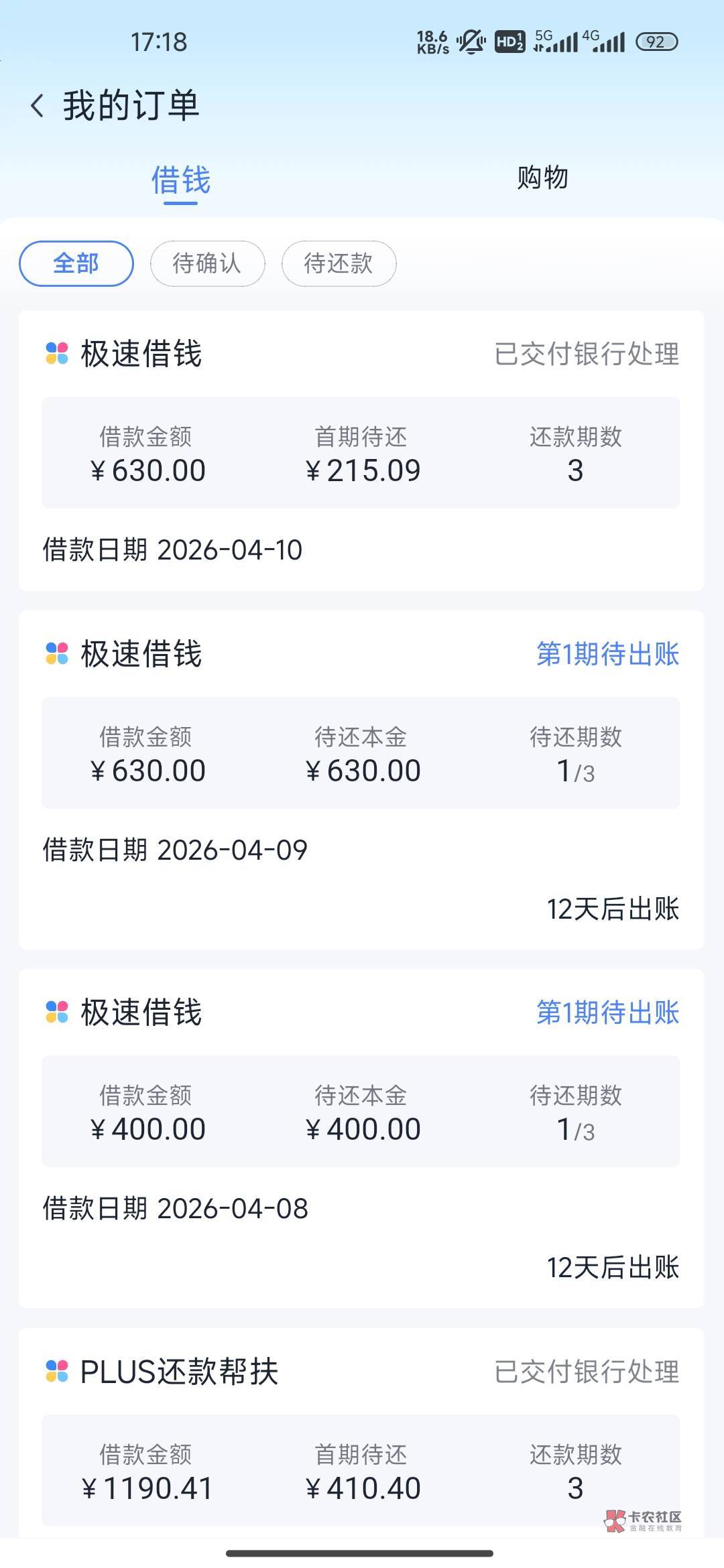
Task: Tap the muted bell status icon
Action: (471, 42)
